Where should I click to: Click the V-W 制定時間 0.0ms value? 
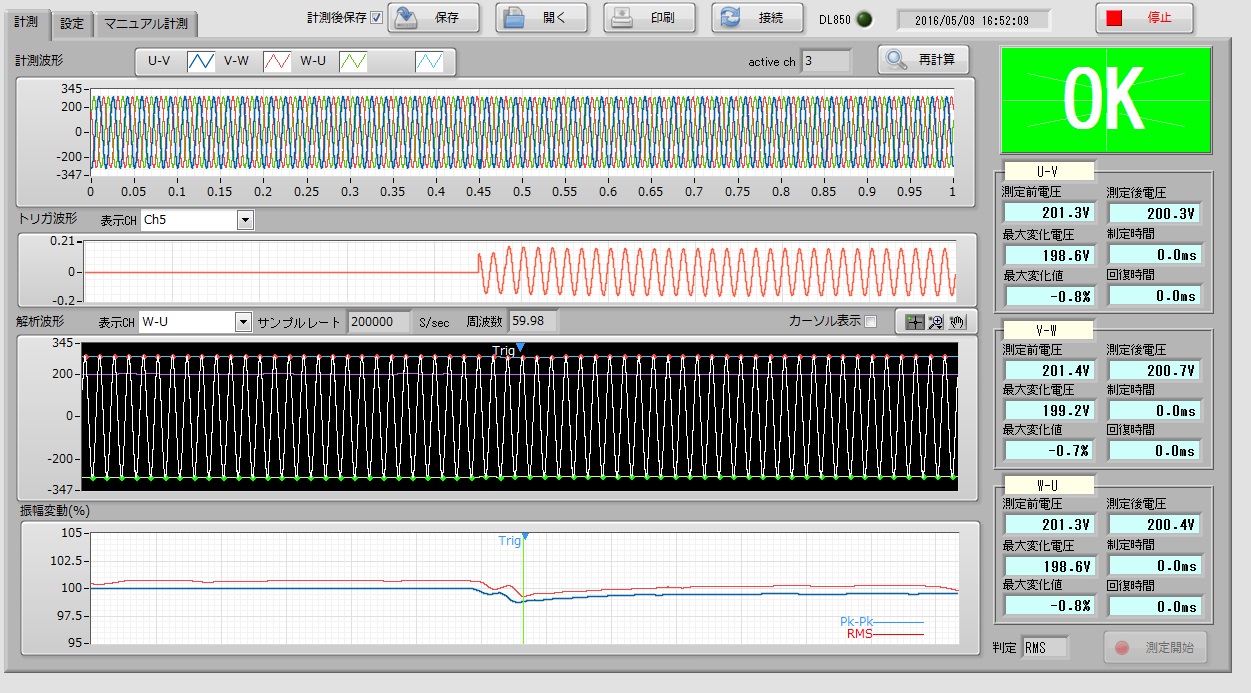1156,410
